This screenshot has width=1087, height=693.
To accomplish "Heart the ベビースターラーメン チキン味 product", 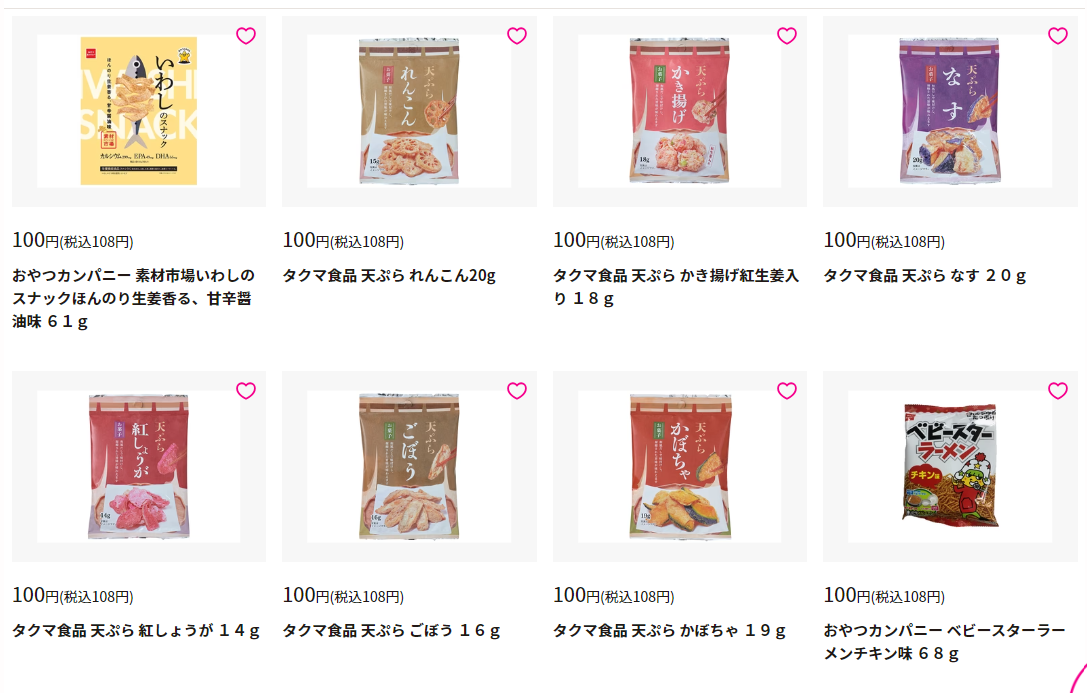I will 1058,391.
